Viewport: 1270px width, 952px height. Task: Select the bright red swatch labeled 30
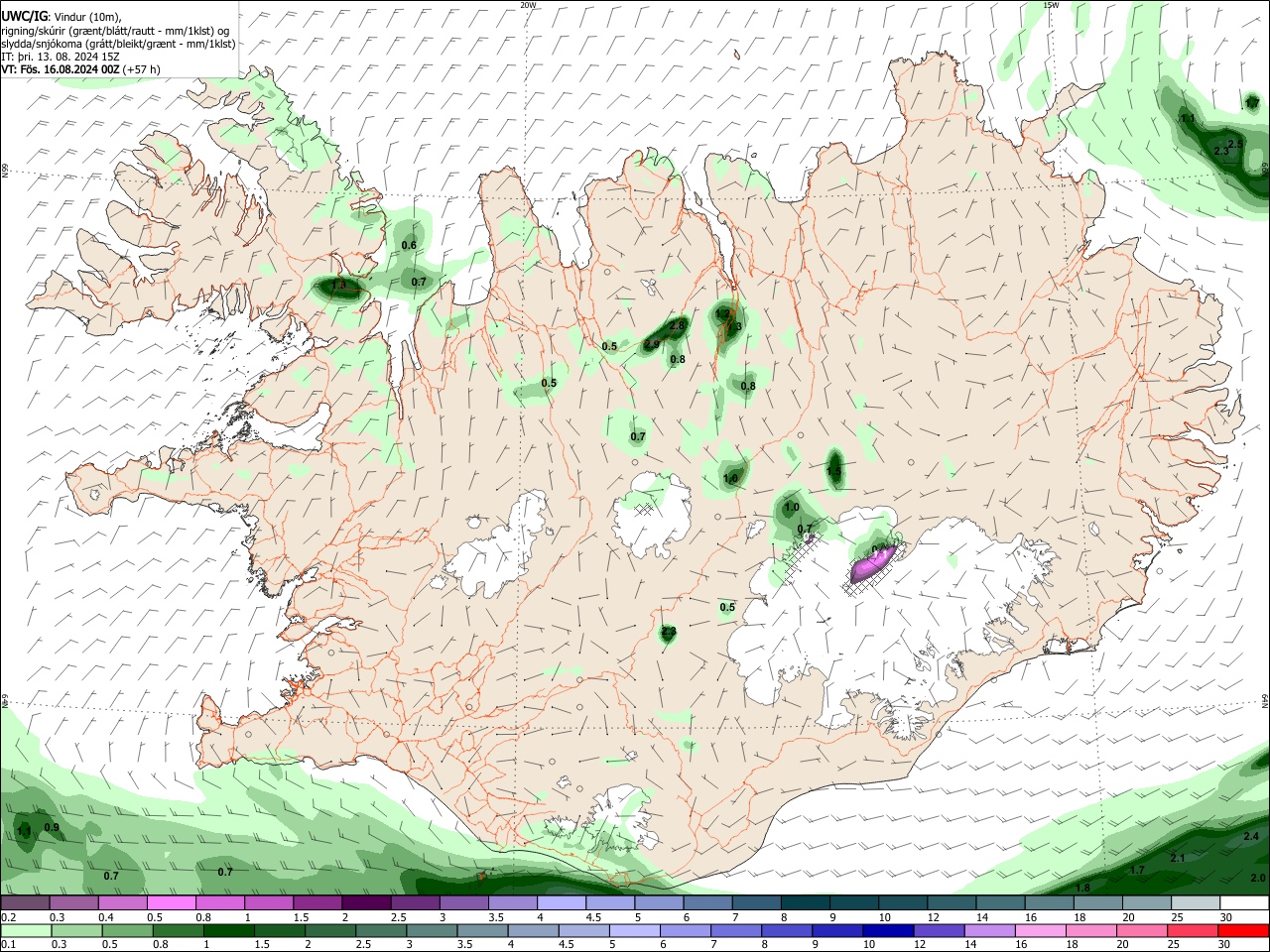[1244, 931]
